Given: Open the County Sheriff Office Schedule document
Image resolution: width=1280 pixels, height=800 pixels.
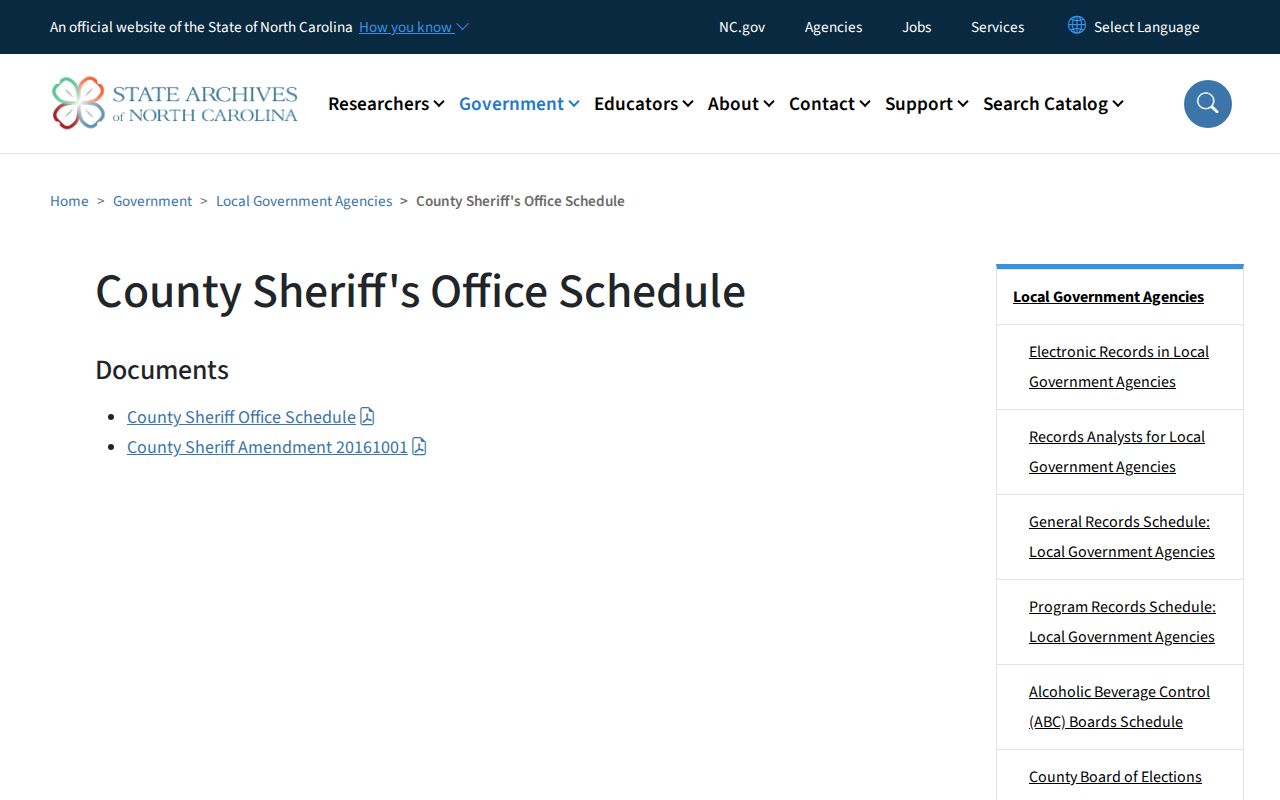Looking at the screenshot, I should pos(241,417).
